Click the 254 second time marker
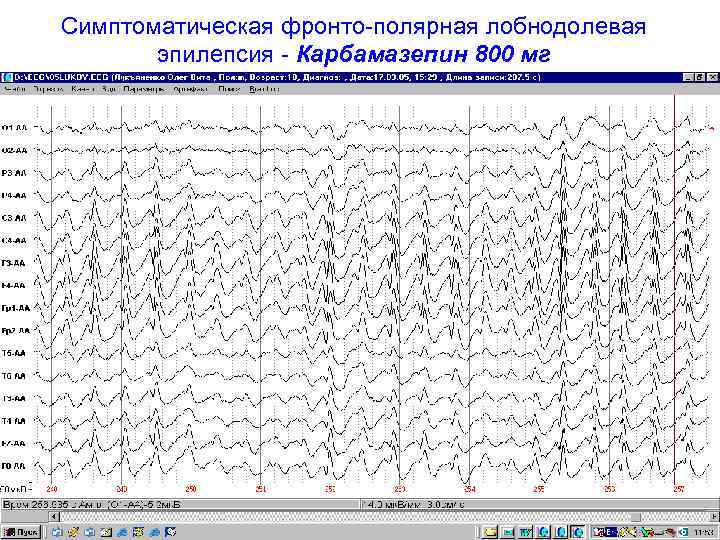 pos(469,489)
